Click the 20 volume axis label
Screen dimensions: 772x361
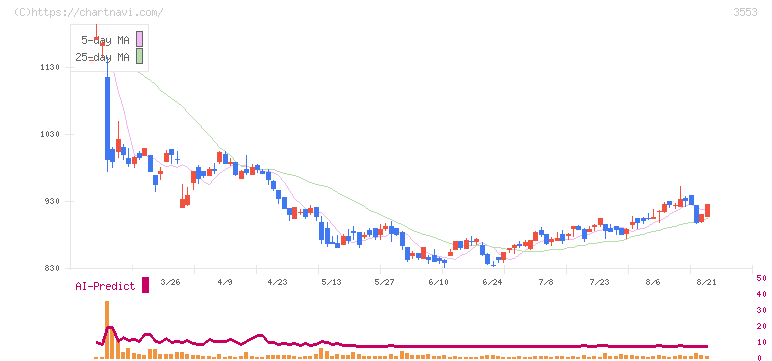coord(761,326)
